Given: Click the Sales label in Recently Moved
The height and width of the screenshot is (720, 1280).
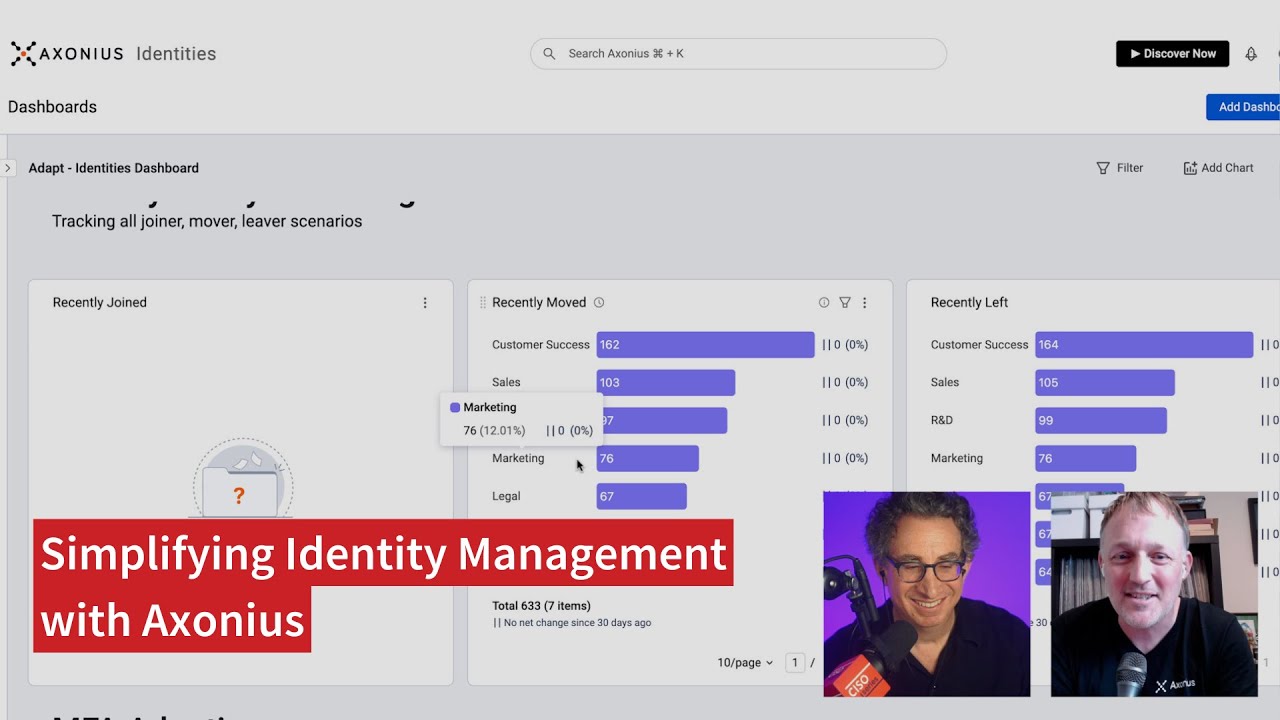Looking at the screenshot, I should [x=506, y=383].
